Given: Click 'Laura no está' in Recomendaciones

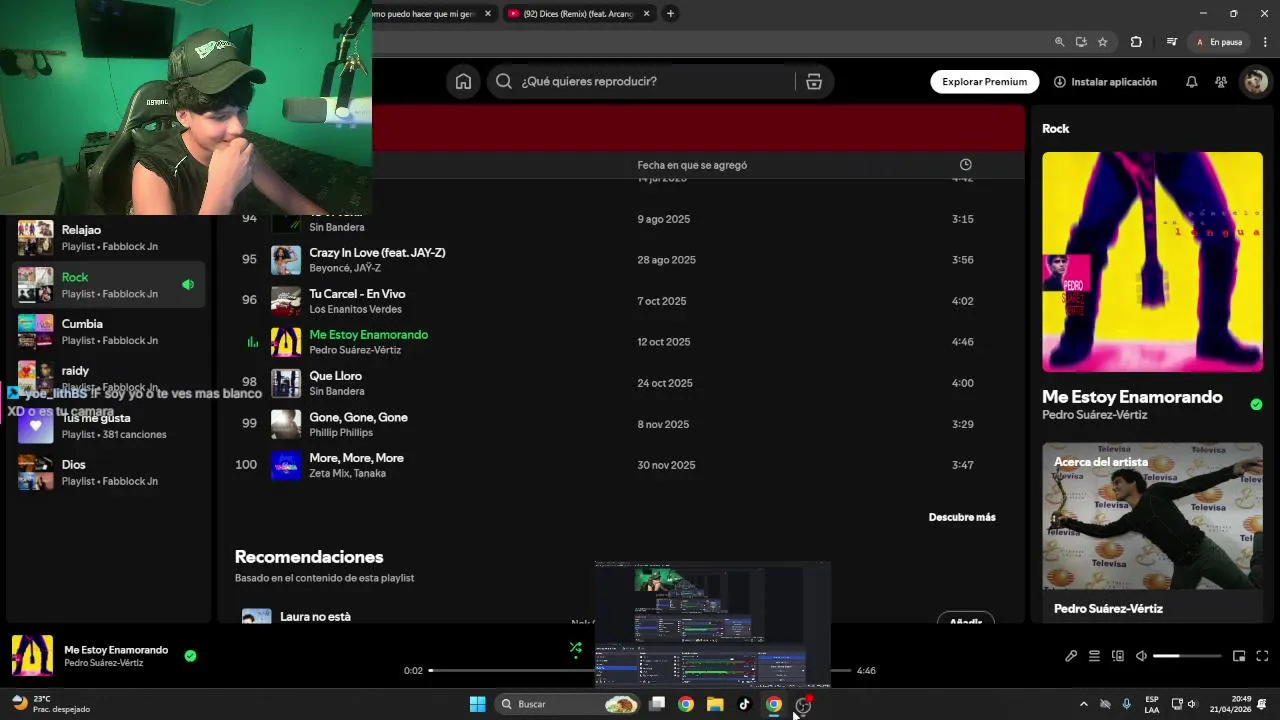Looking at the screenshot, I should point(315,617).
